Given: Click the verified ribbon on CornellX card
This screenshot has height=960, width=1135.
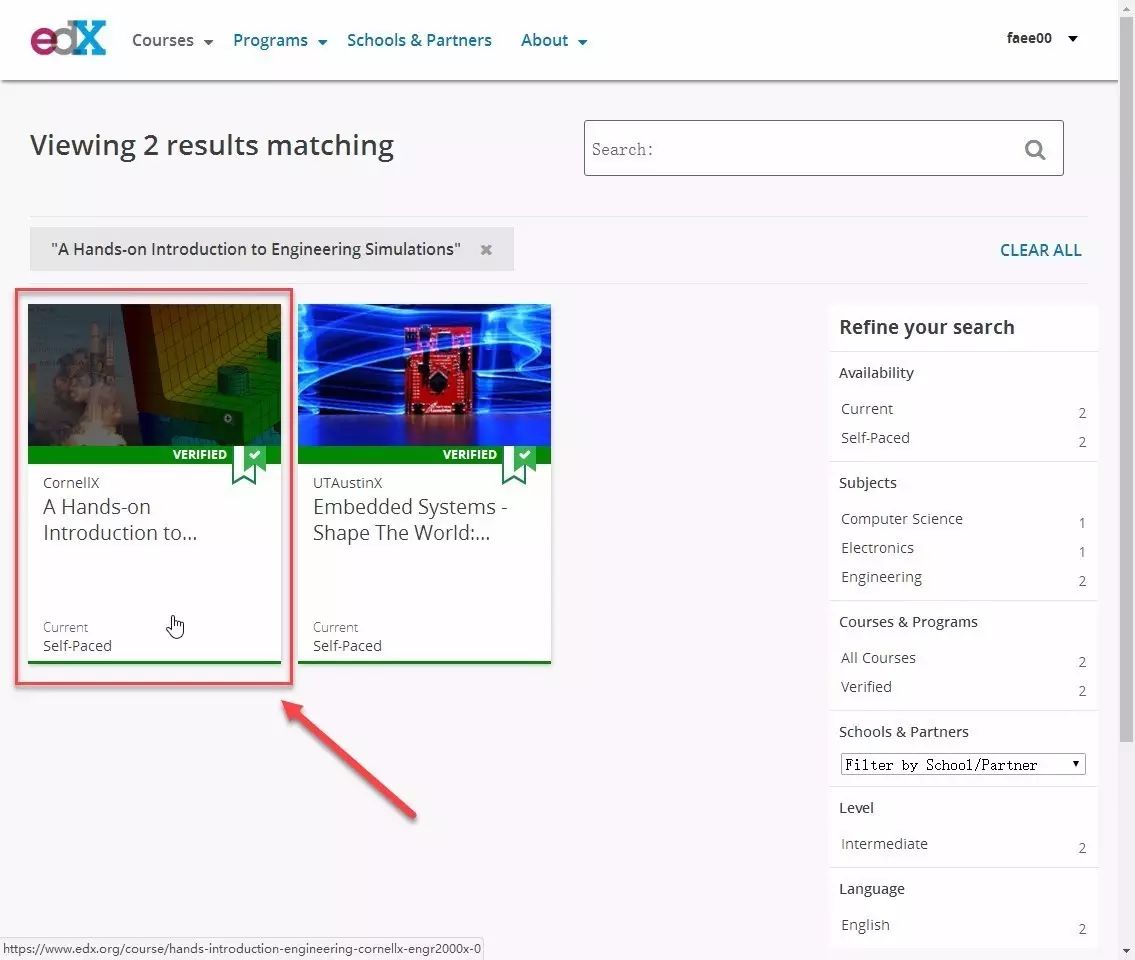Looking at the screenshot, I should (x=245, y=463).
